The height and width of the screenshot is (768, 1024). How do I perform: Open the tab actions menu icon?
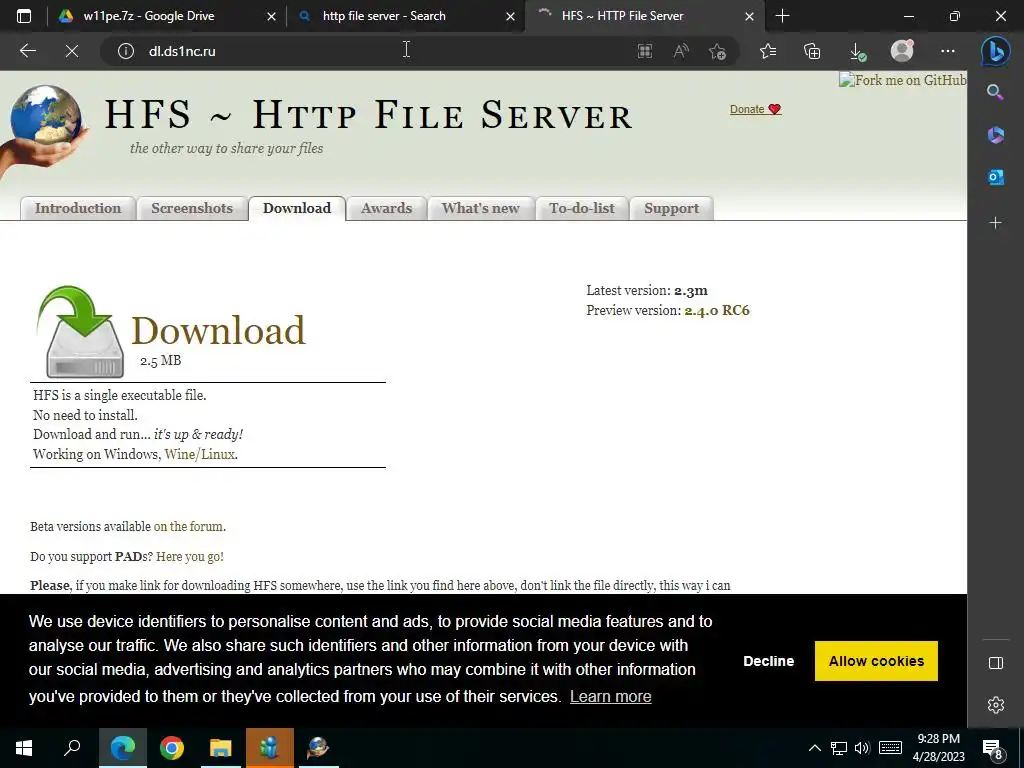click(24, 16)
